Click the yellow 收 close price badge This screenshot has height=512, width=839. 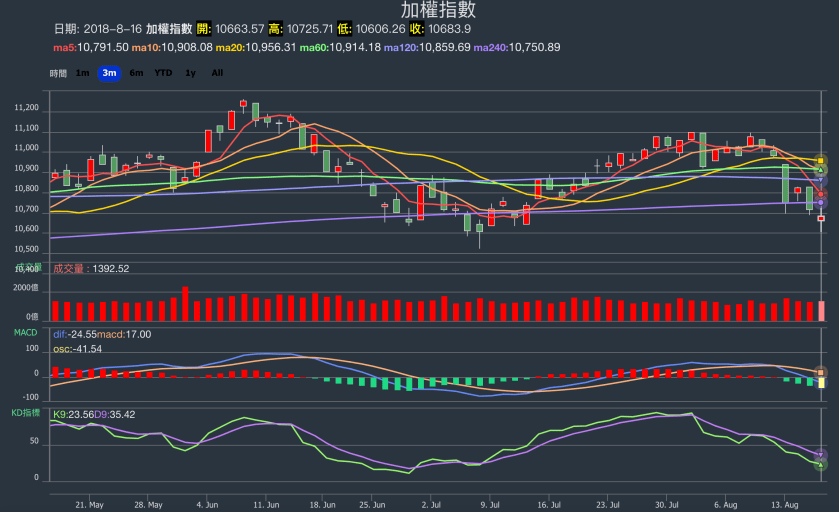pos(417,28)
